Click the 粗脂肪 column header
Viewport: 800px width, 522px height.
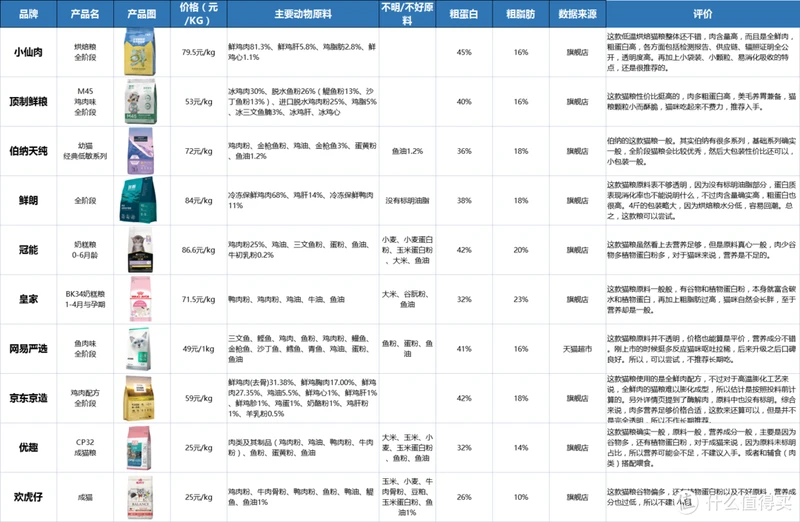coord(521,14)
